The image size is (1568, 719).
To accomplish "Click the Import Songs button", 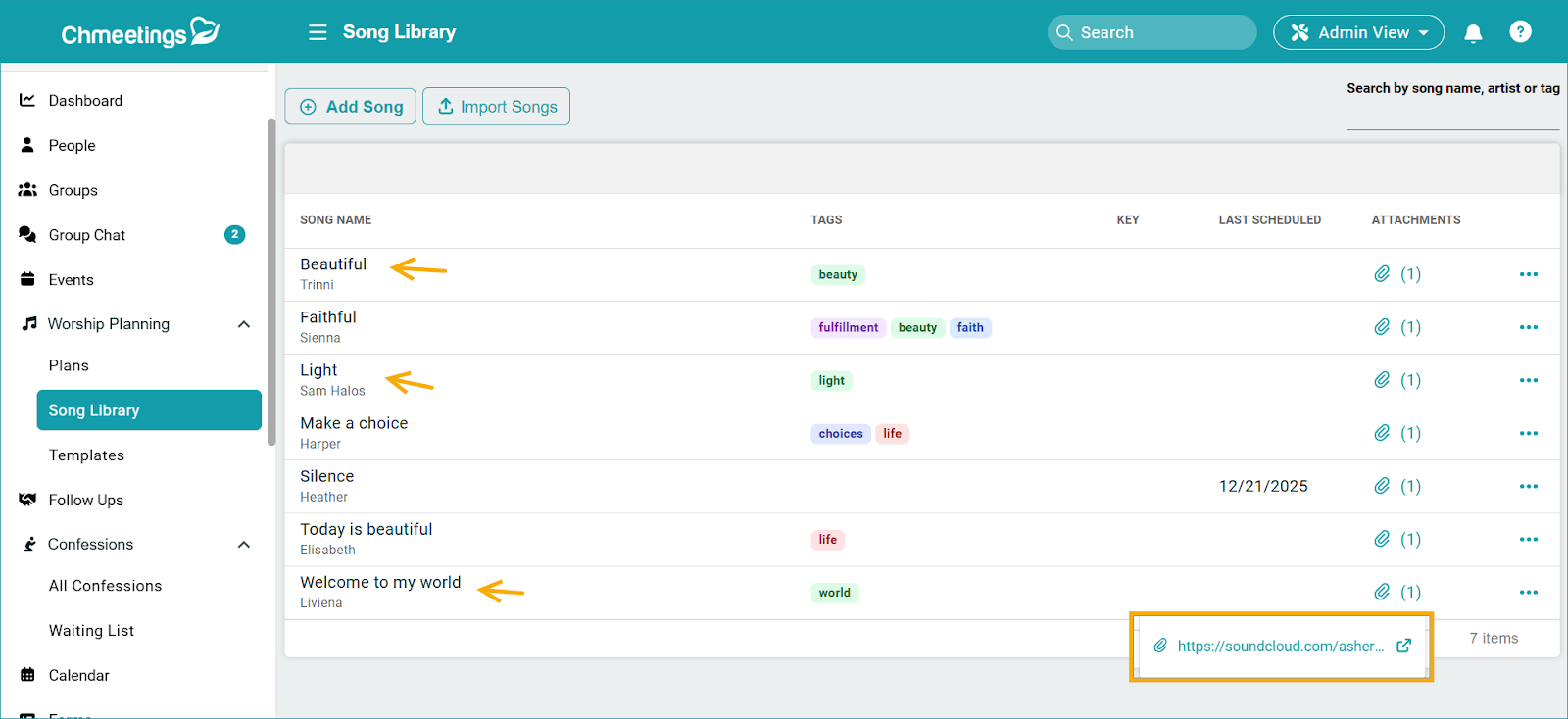I will (496, 107).
